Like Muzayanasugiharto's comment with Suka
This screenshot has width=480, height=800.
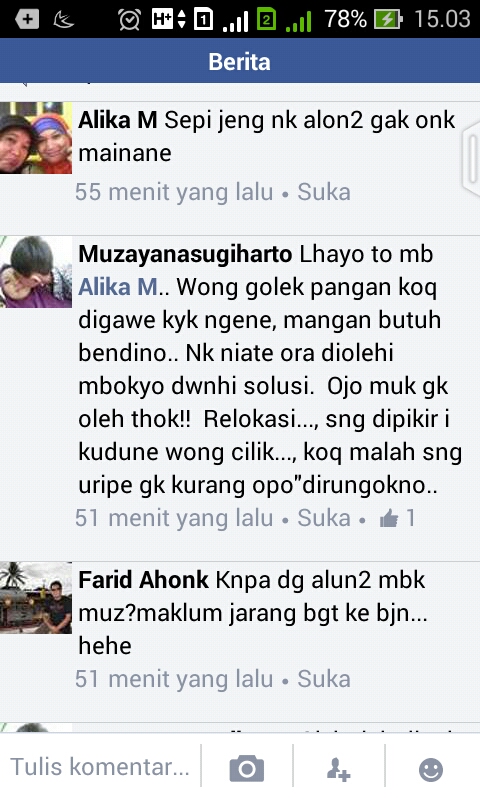(324, 518)
